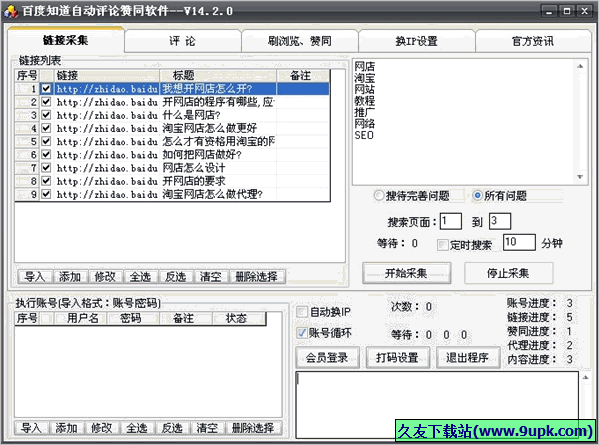Switch to the 换IP设置 tab
Screen dimensions: 599x445
point(416,41)
